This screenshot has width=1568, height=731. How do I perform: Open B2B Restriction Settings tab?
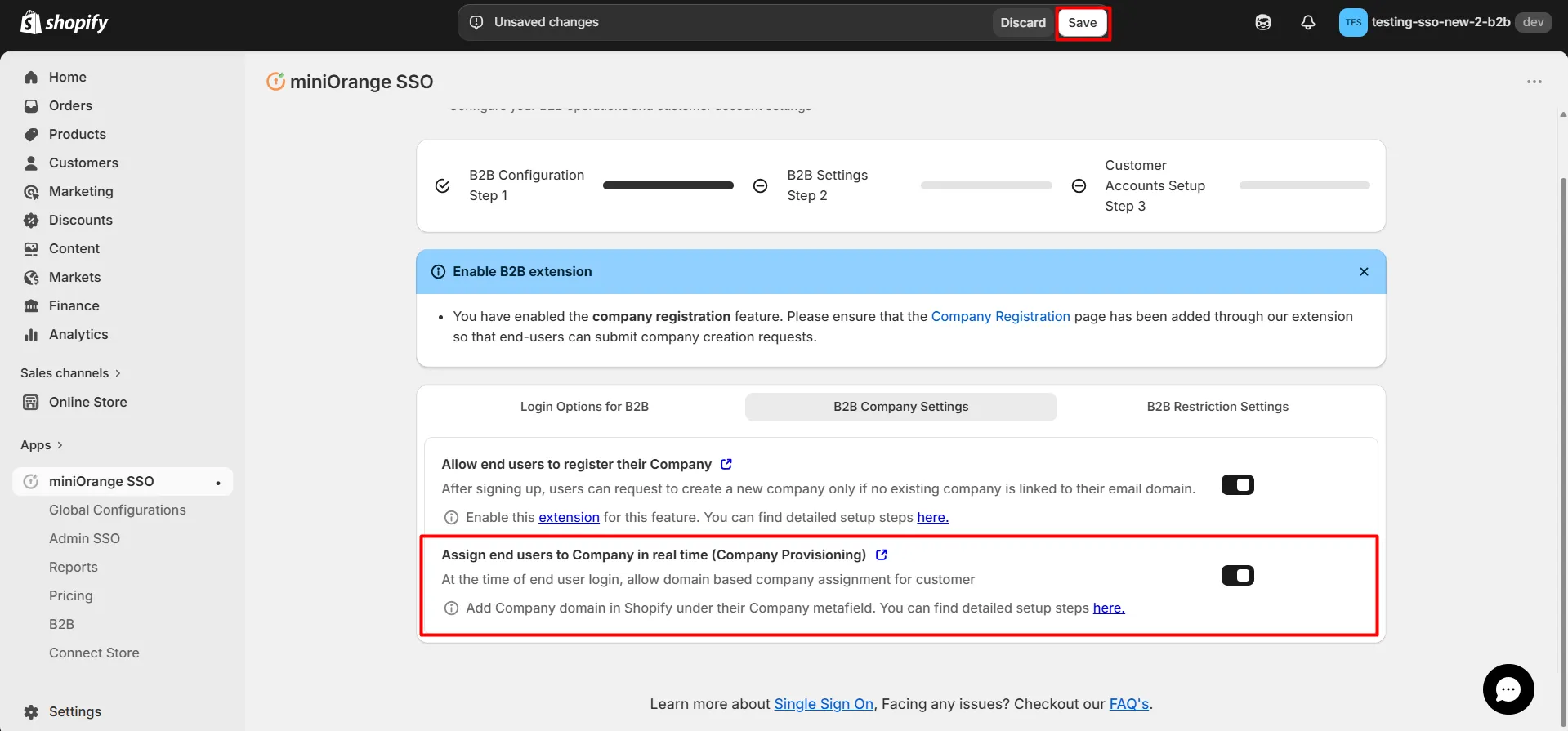pos(1217,407)
